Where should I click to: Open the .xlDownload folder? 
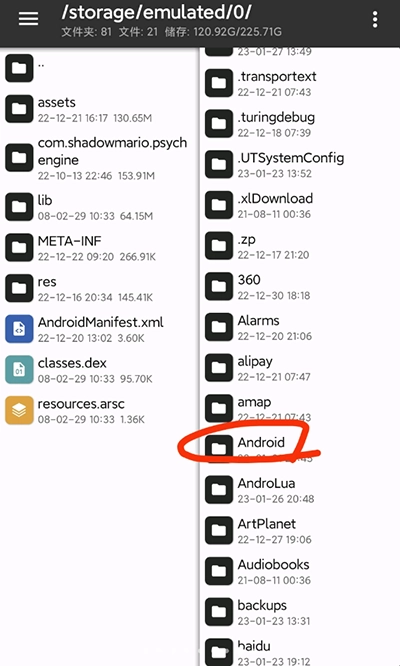(299, 205)
